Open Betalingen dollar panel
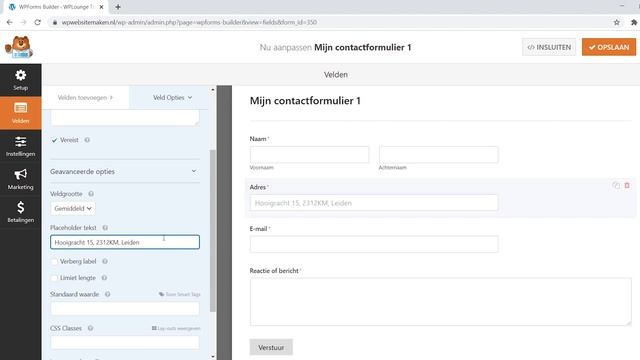Viewport: 640px width, 360px height. [20, 212]
